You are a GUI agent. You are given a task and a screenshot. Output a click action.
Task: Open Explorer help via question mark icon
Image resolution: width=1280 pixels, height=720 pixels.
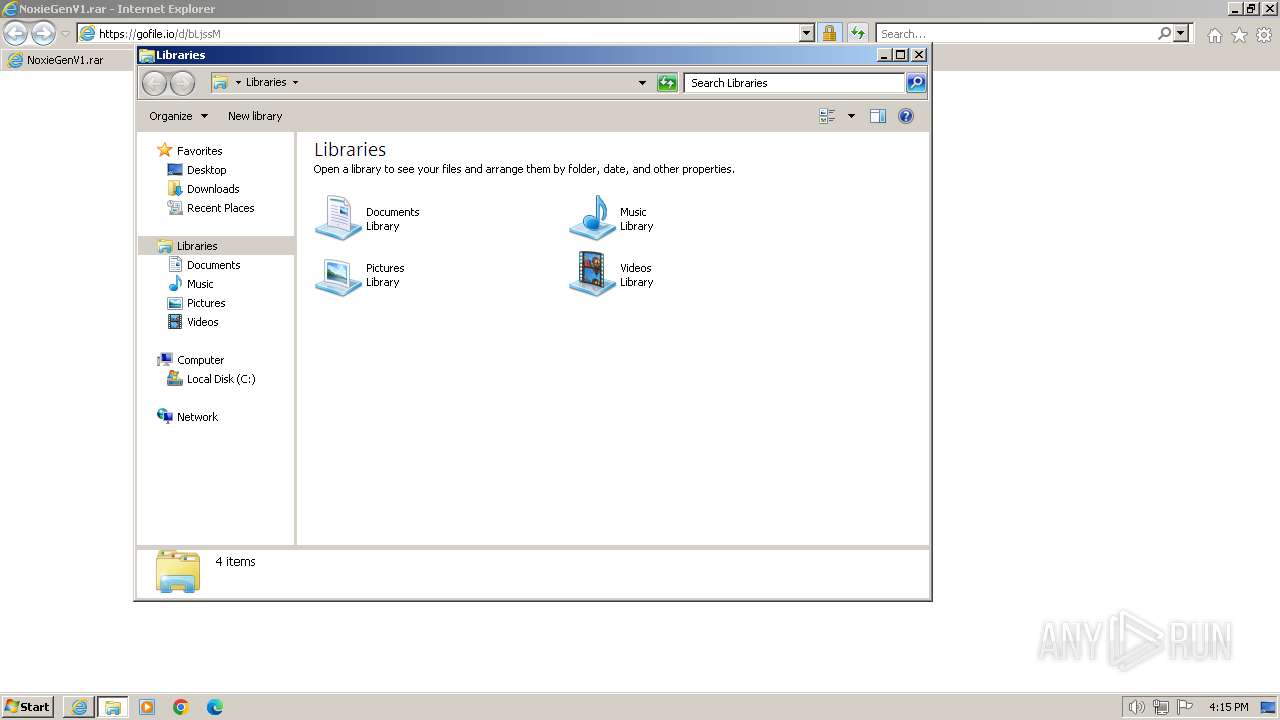click(906, 116)
